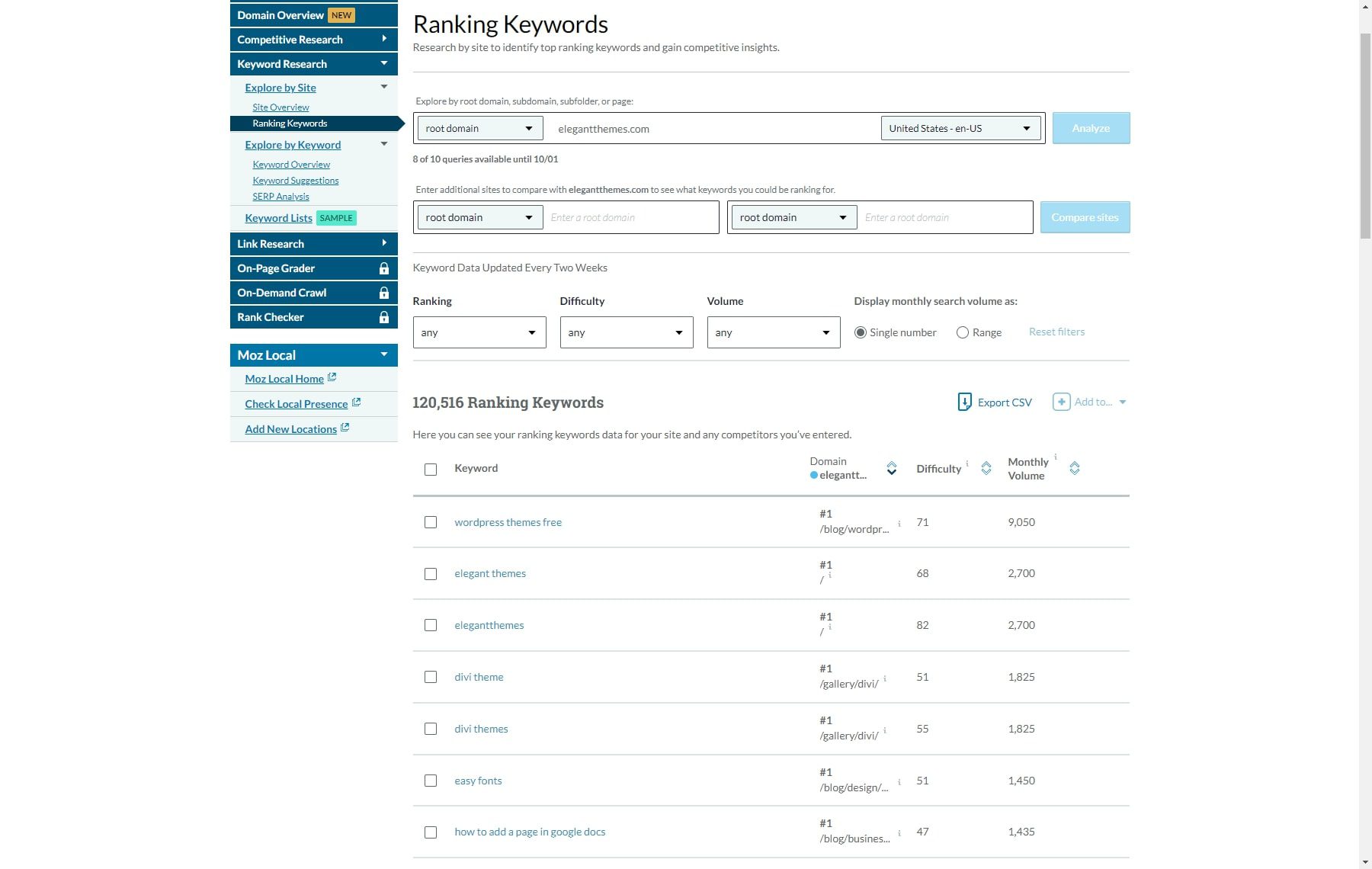Sort table using the Difficulty sort arrows
The height and width of the screenshot is (869, 1372).
click(x=986, y=468)
